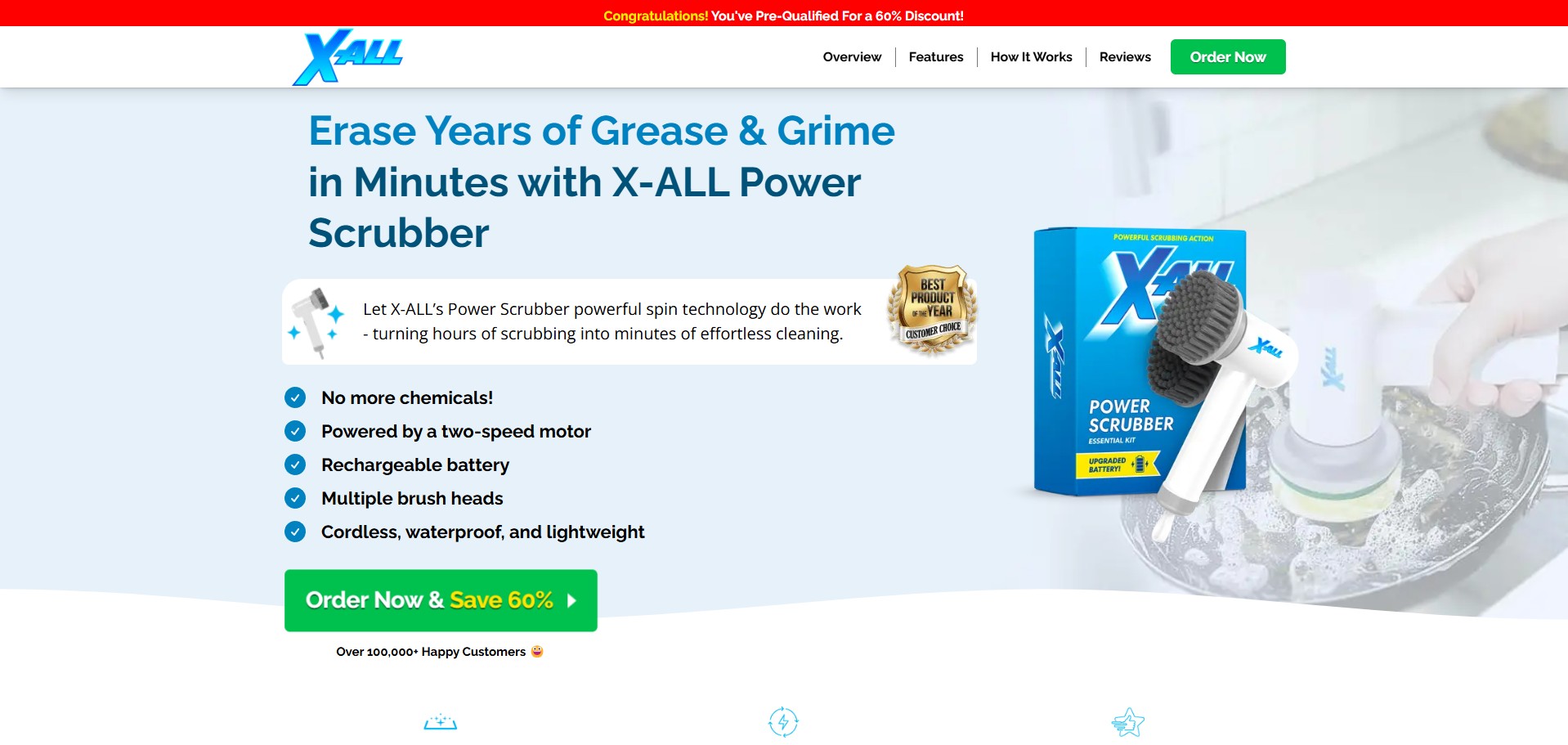Click checkmark beside Cordless, waterproof, and lightweight

pyautogui.click(x=295, y=532)
